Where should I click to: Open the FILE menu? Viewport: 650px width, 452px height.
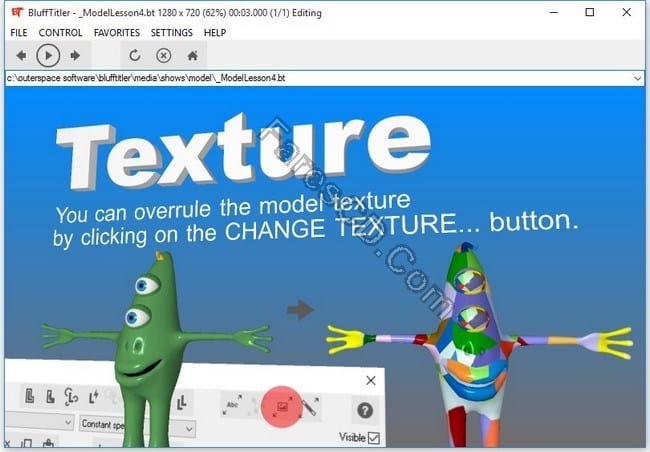[x=19, y=33]
